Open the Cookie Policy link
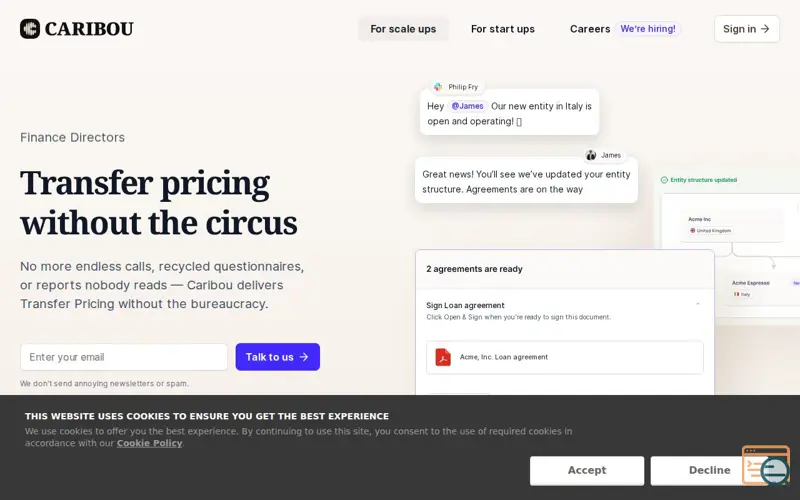Viewport: 800px width, 500px height. coord(149,443)
